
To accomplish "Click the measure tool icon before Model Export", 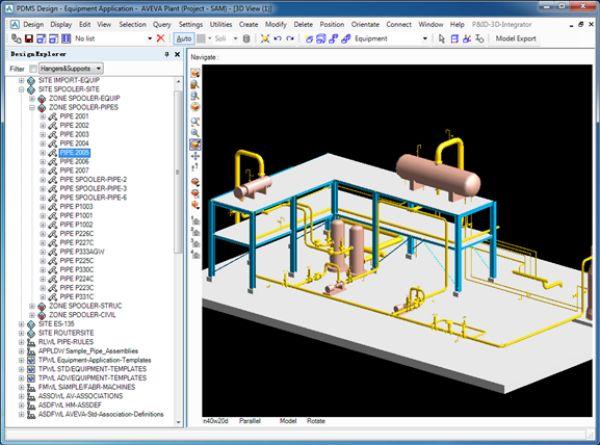I will [x=479, y=39].
